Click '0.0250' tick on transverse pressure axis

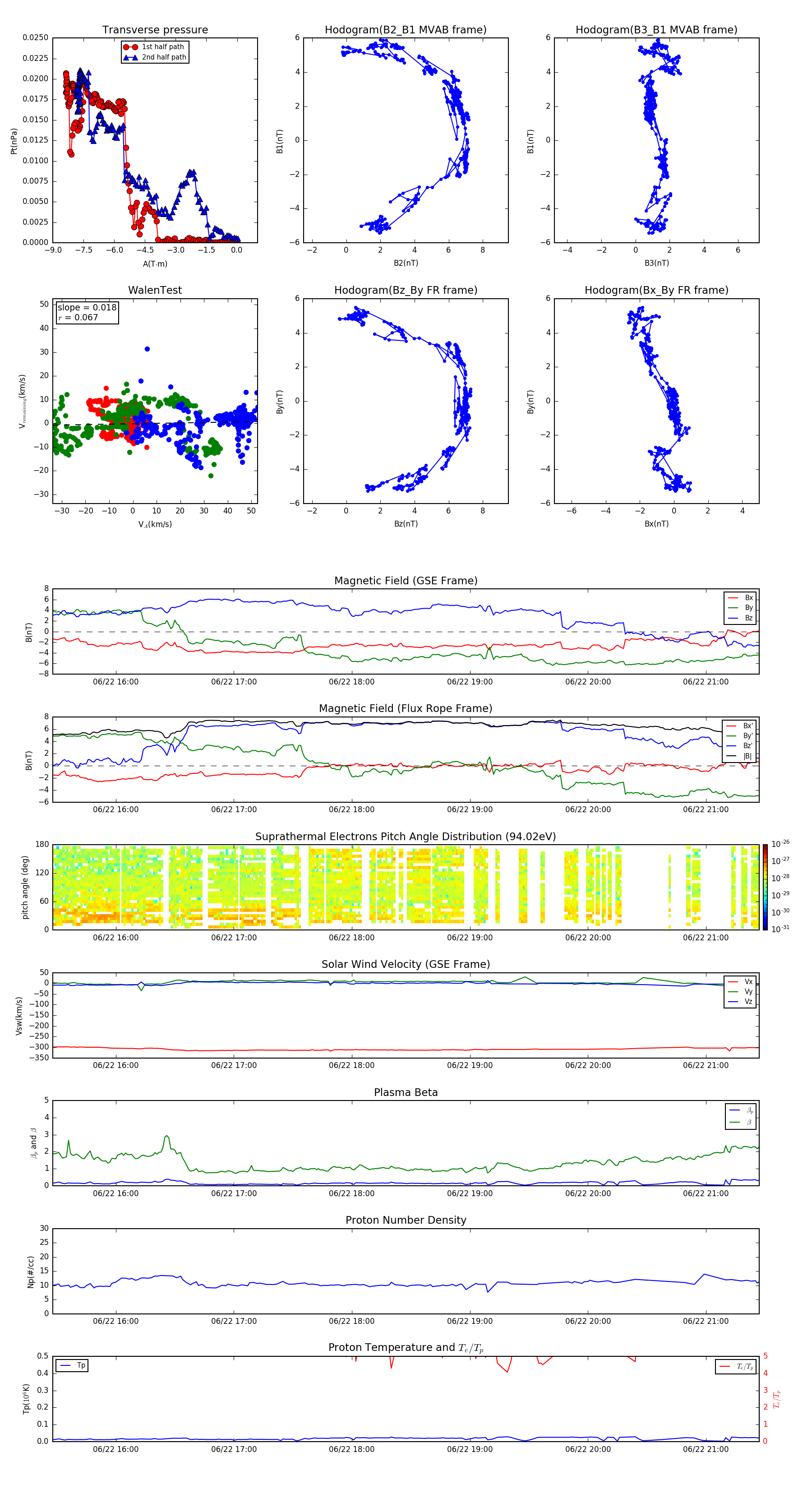(x=35, y=37)
